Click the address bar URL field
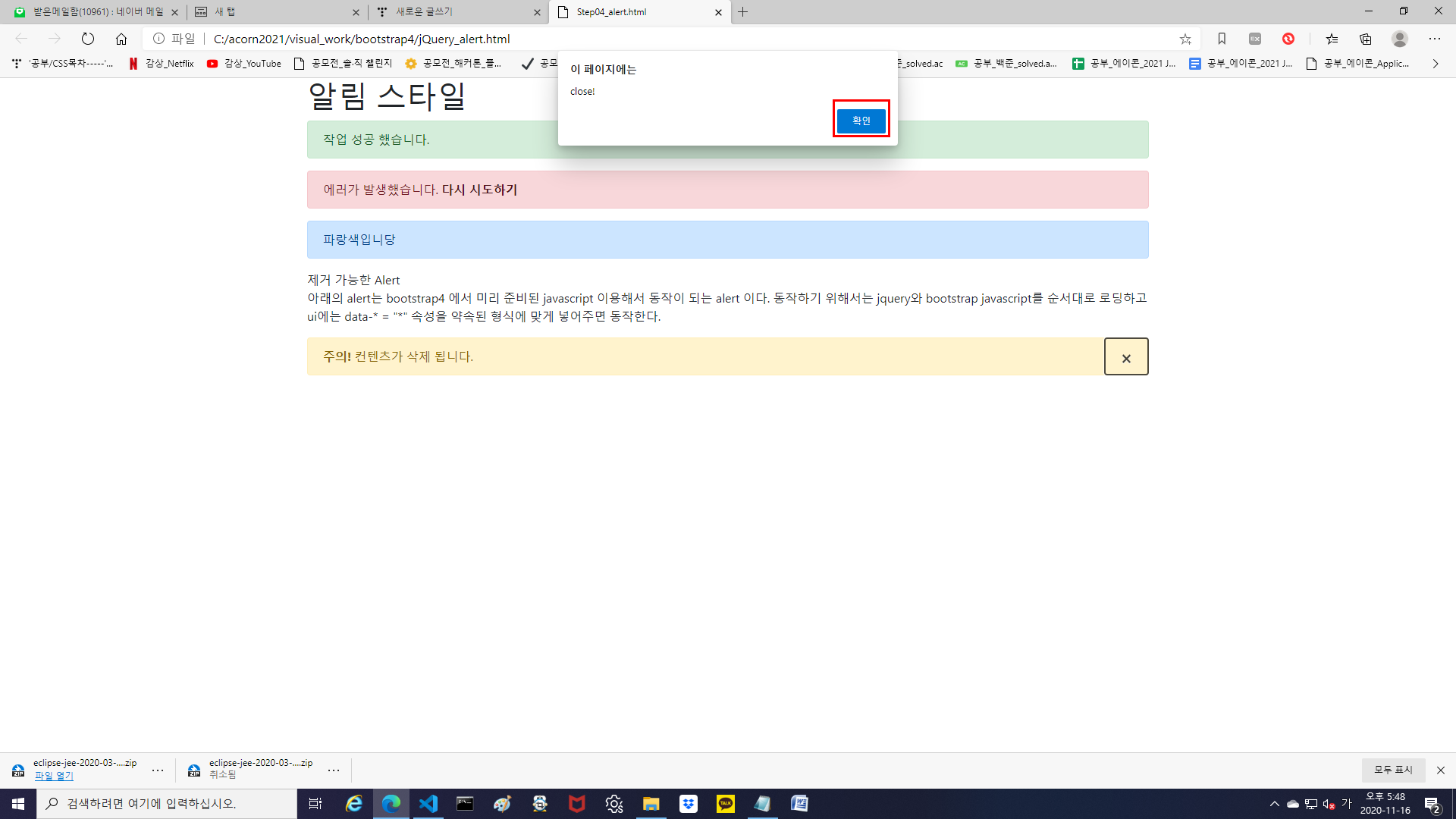 (x=682, y=39)
